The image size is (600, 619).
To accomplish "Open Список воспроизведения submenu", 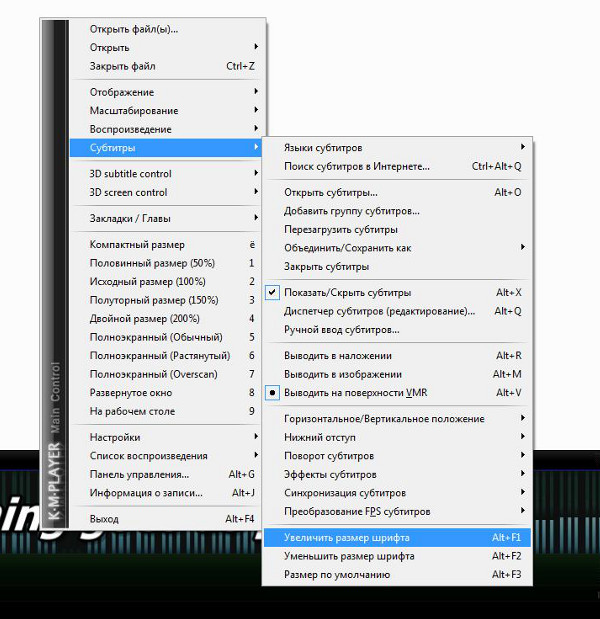I will (x=165, y=456).
